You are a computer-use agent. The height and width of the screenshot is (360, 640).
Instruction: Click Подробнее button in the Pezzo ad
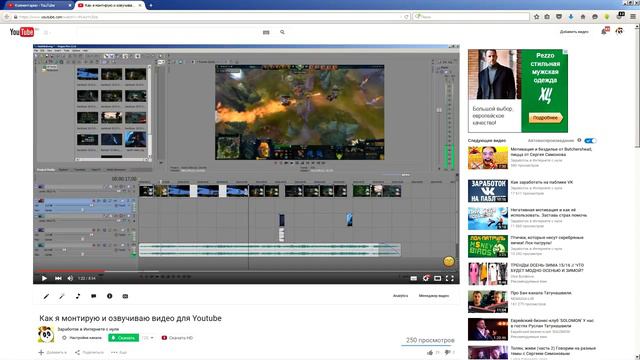545,118
